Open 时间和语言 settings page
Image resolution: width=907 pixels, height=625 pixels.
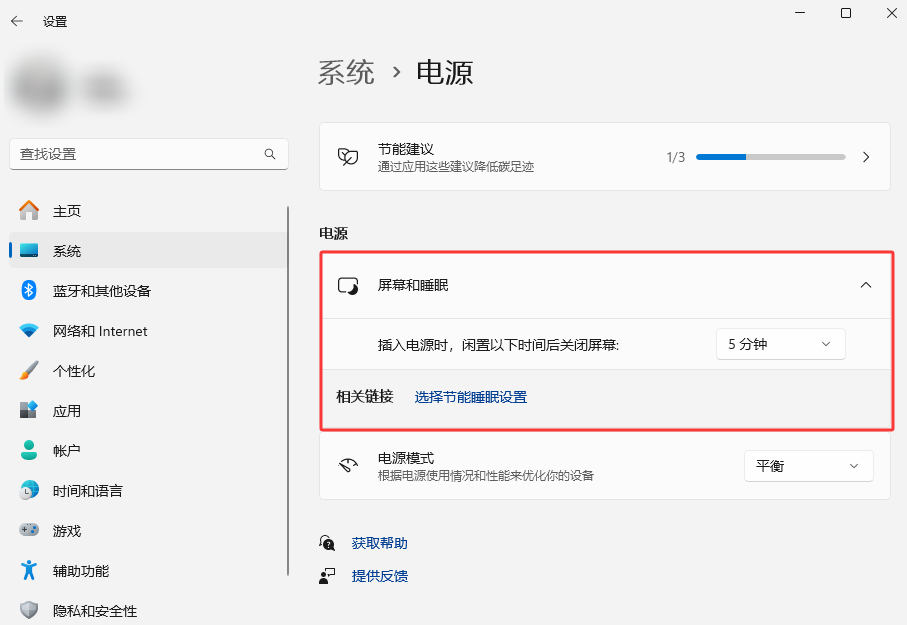point(88,491)
